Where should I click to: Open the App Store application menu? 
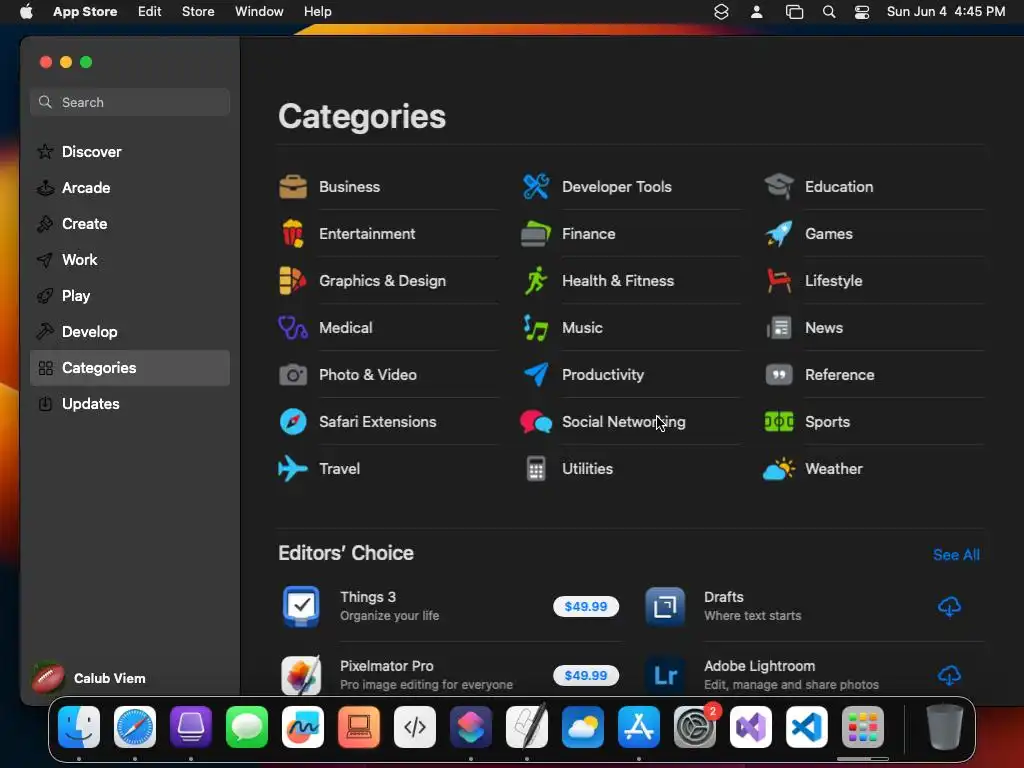pos(85,11)
